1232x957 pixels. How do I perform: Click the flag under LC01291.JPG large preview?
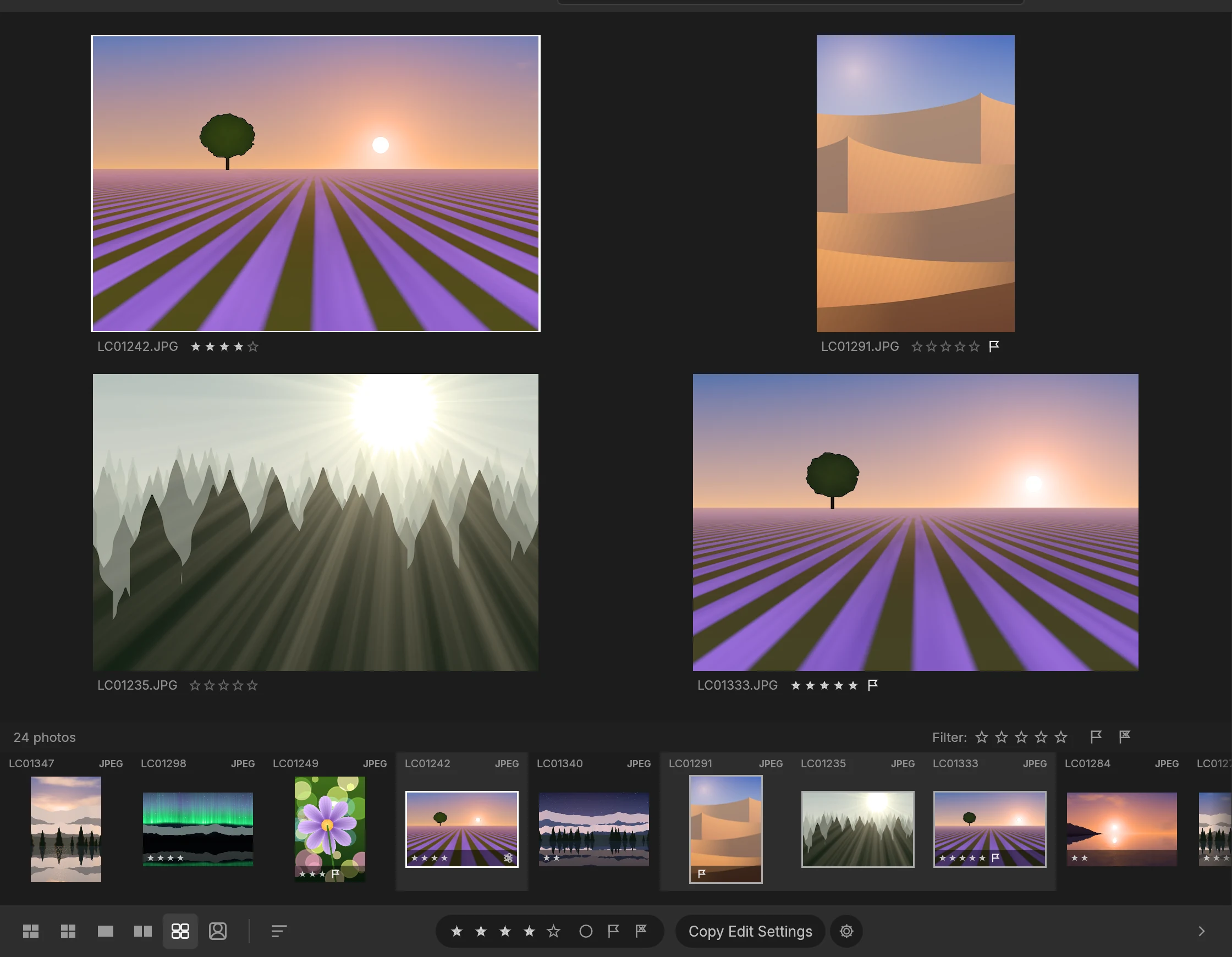(x=994, y=346)
